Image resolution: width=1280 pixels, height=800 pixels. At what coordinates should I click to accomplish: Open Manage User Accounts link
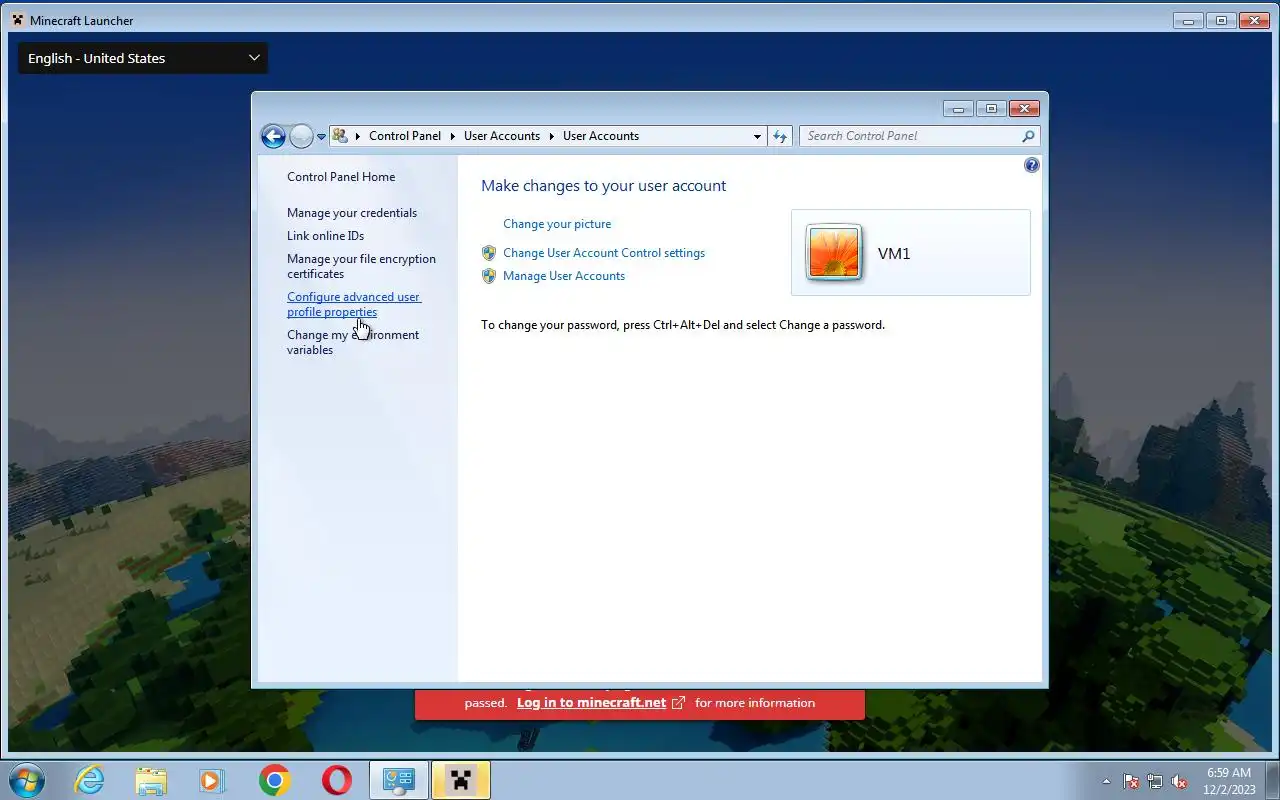564,276
